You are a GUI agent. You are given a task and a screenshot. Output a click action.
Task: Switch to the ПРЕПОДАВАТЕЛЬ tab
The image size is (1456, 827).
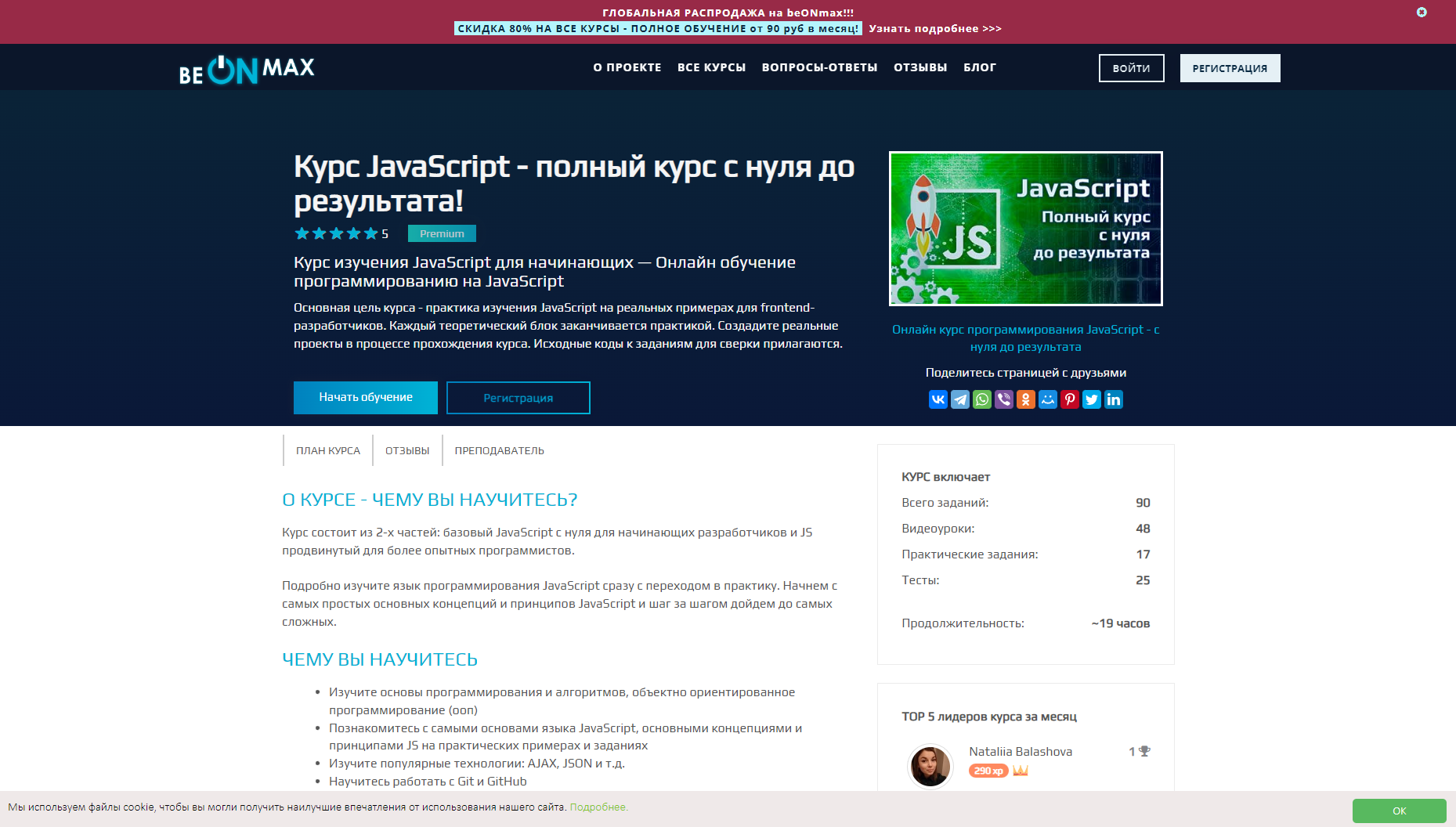click(499, 450)
